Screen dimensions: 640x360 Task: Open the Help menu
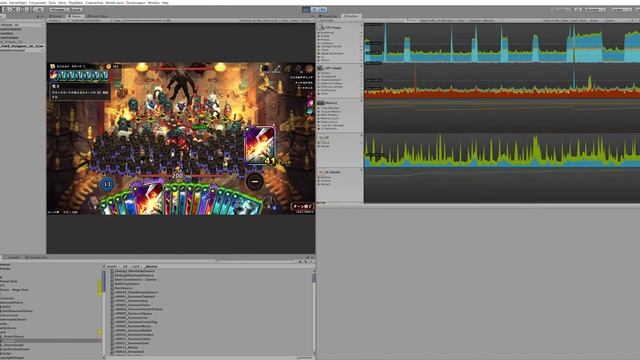165,2
